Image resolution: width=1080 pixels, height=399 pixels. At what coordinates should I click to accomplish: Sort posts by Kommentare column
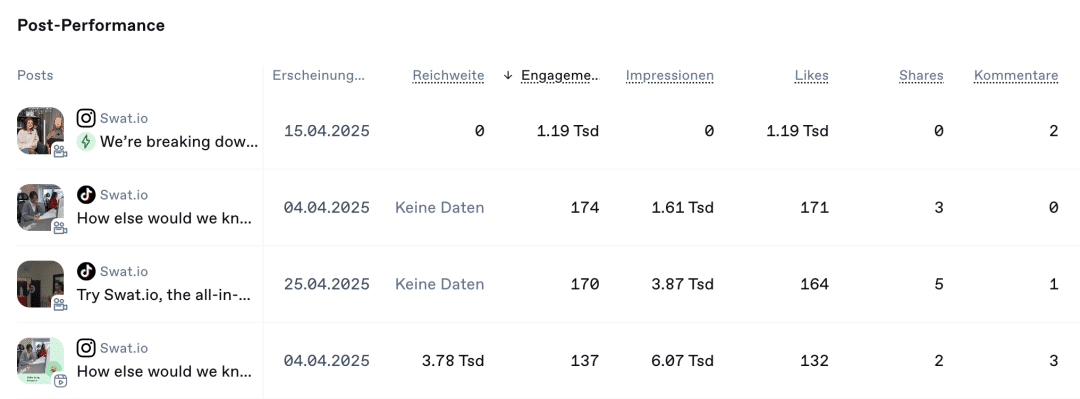coord(1016,76)
